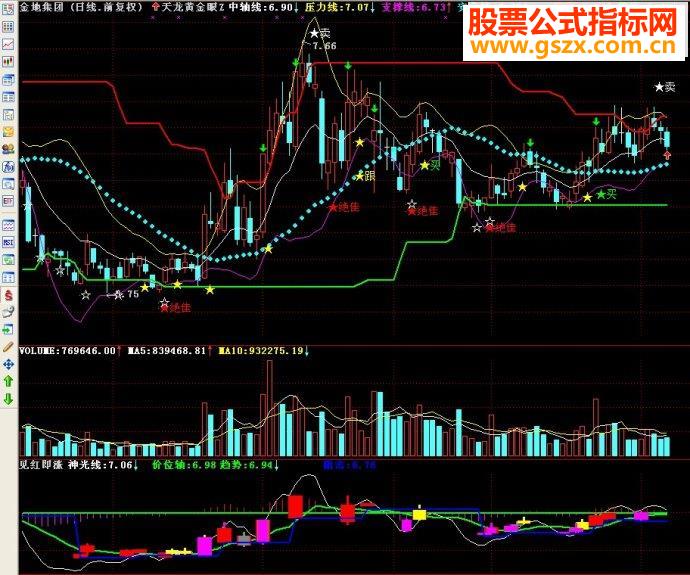Click the 价位轴:6.98 label
The height and width of the screenshot is (575, 690).
pos(184,465)
